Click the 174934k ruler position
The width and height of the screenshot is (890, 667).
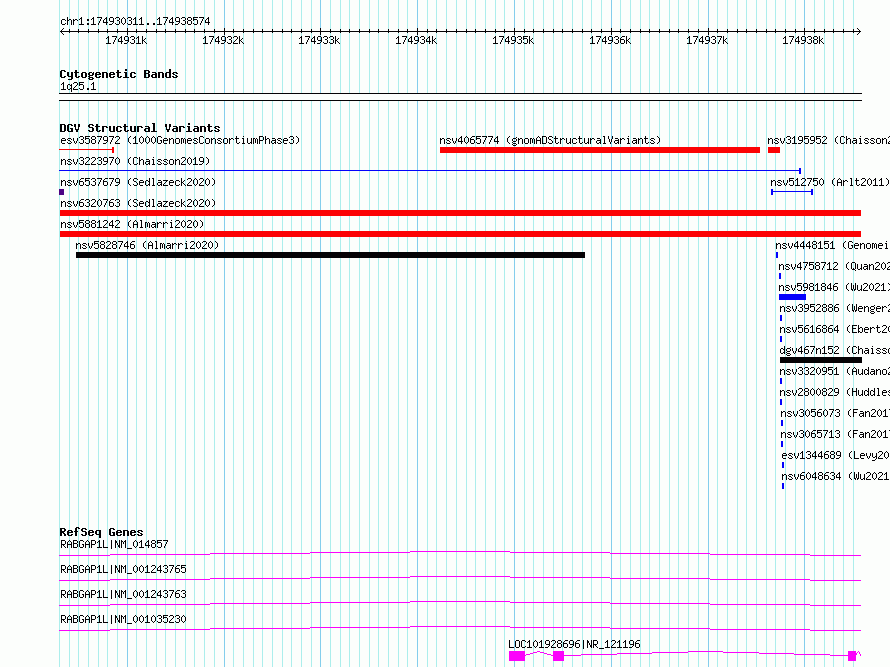tap(416, 40)
